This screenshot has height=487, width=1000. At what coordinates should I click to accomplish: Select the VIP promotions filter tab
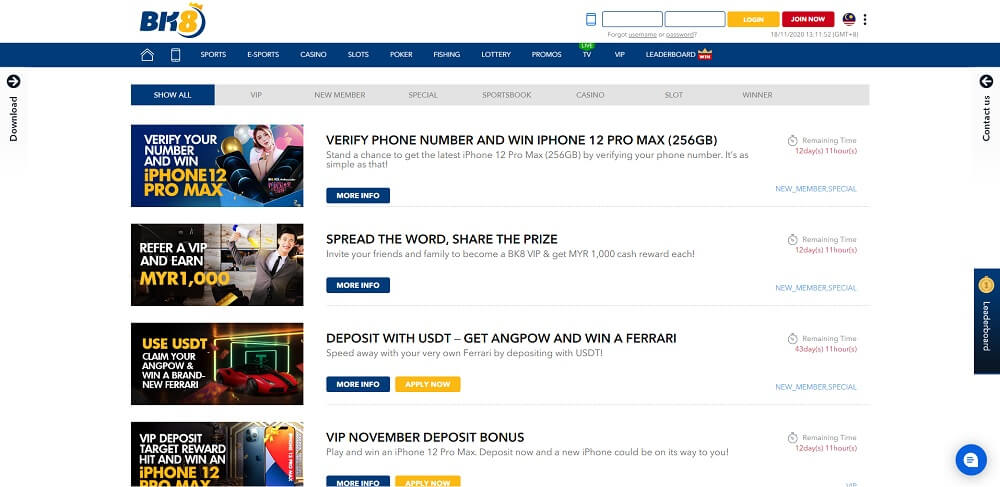(256, 95)
